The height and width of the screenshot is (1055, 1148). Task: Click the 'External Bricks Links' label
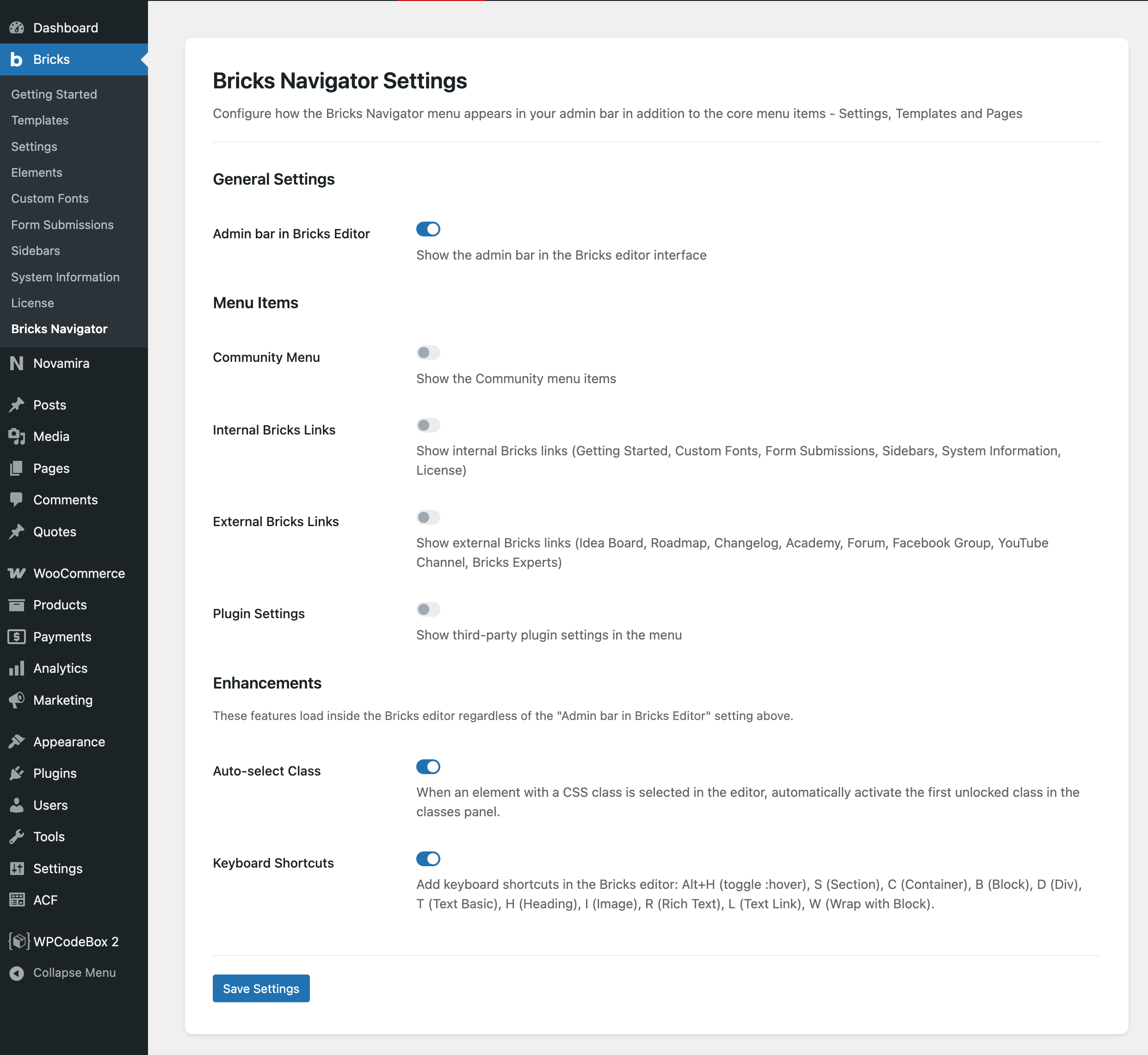(276, 522)
